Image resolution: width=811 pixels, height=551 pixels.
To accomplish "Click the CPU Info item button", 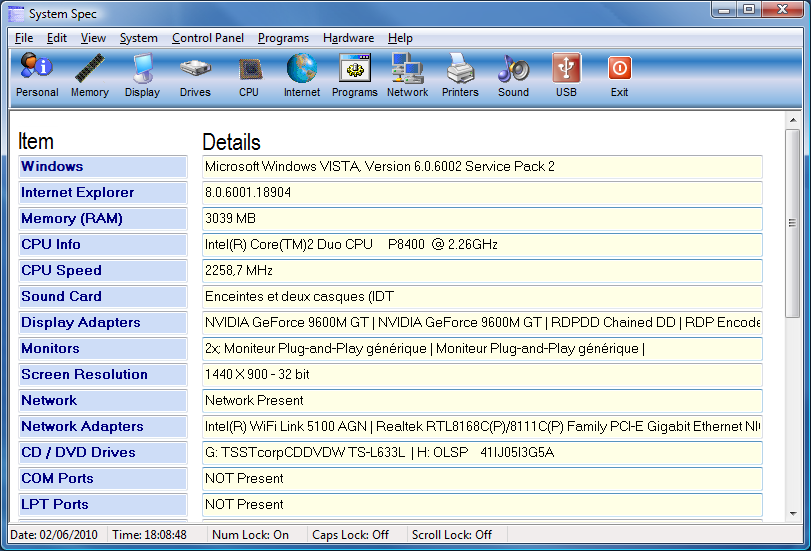I will [103, 244].
